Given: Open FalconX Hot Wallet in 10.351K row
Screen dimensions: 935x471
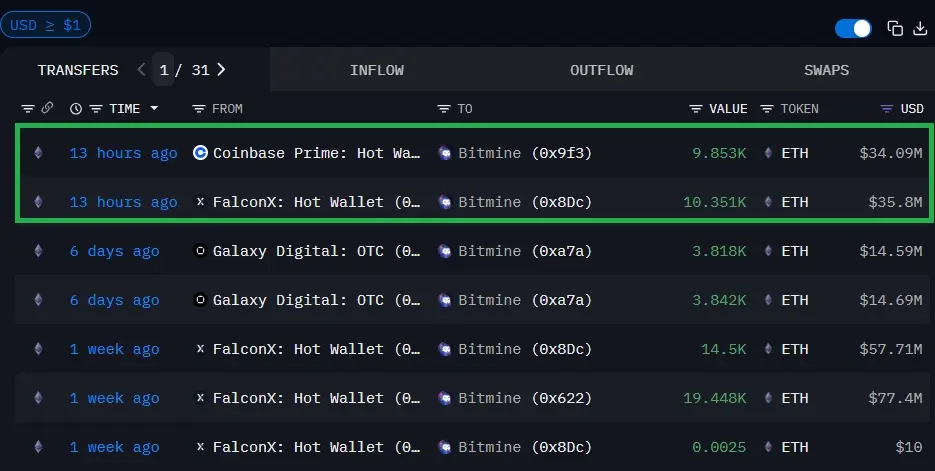Looking at the screenshot, I should (317, 202).
